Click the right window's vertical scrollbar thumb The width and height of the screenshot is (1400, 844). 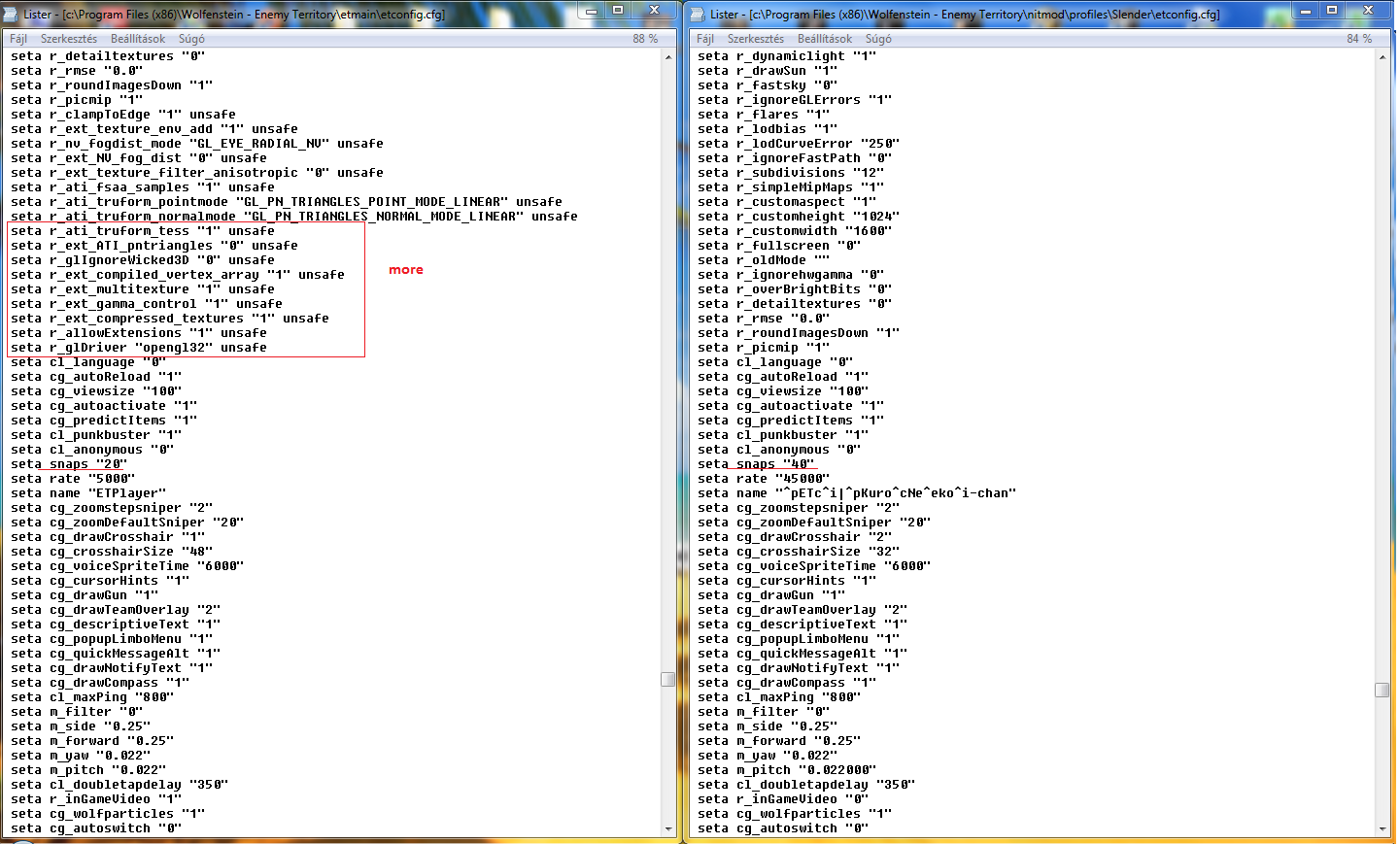tap(1383, 690)
